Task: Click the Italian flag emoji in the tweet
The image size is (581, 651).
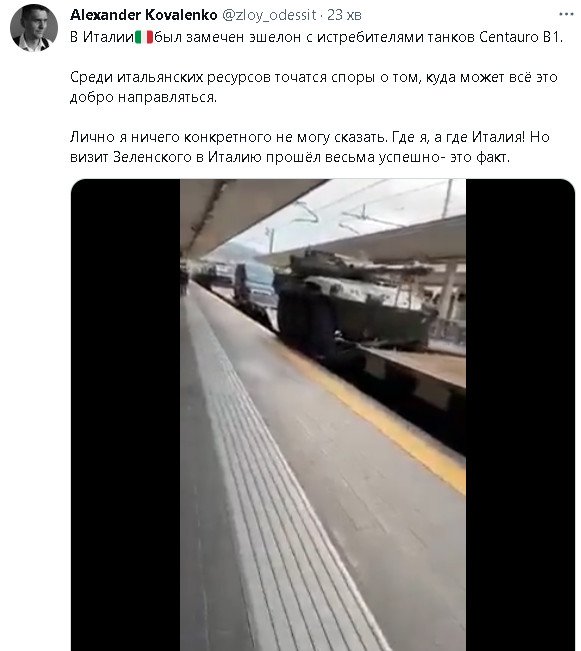Action: [144, 37]
